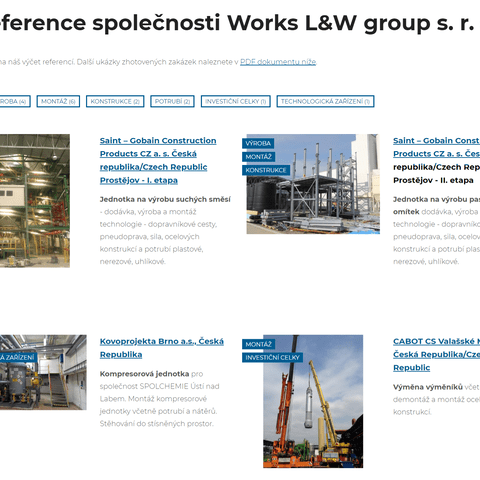The image size is (480, 480).
Task: Click the compressor unit interior photo
Action: point(43,372)
